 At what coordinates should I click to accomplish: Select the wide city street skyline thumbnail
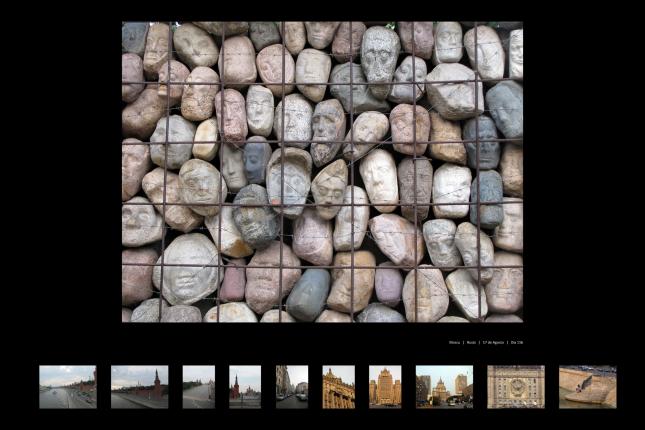444,386
